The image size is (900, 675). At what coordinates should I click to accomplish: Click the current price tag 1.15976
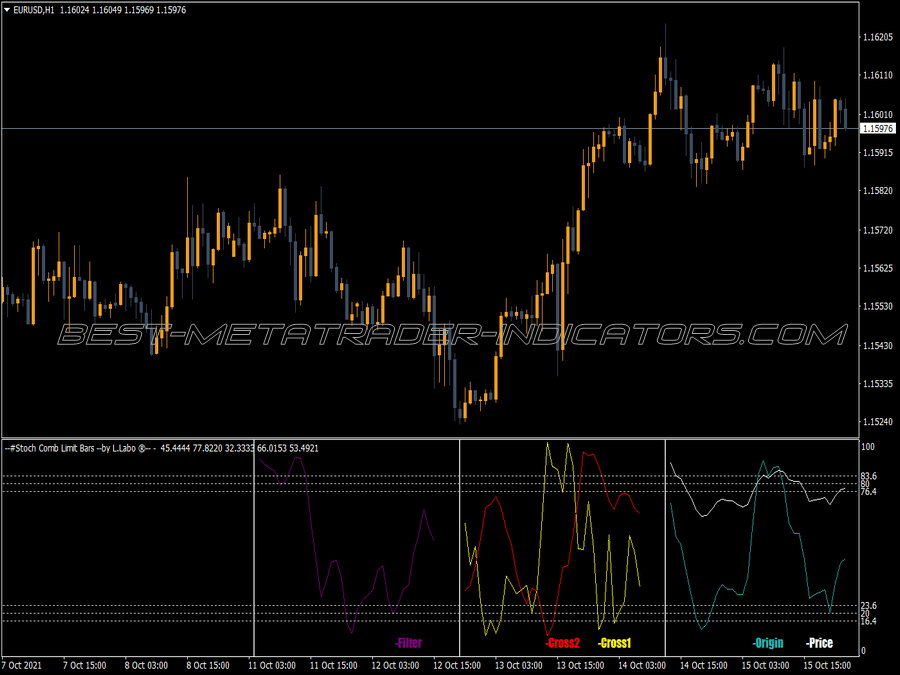(878, 127)
